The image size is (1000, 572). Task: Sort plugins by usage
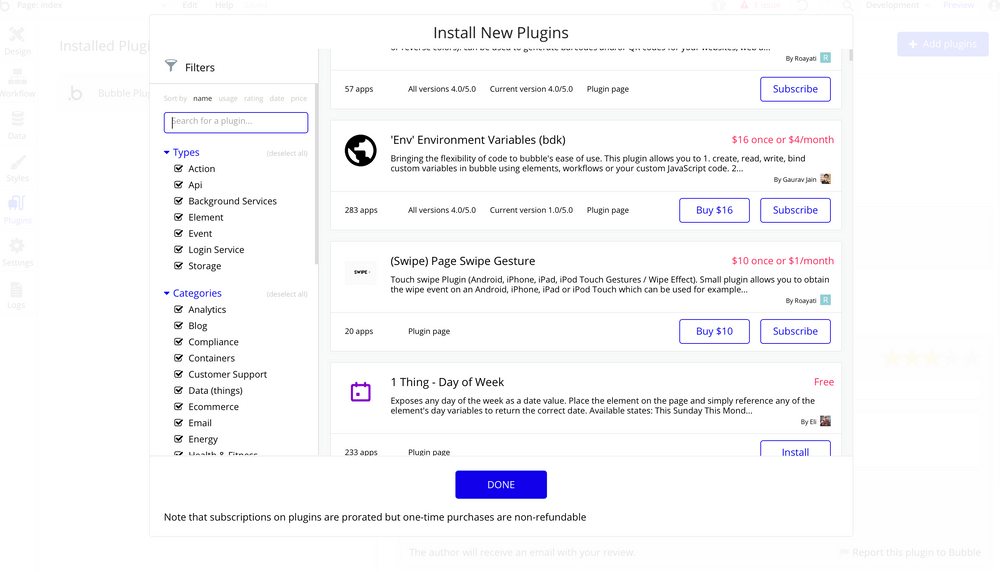tap(228, 98)
